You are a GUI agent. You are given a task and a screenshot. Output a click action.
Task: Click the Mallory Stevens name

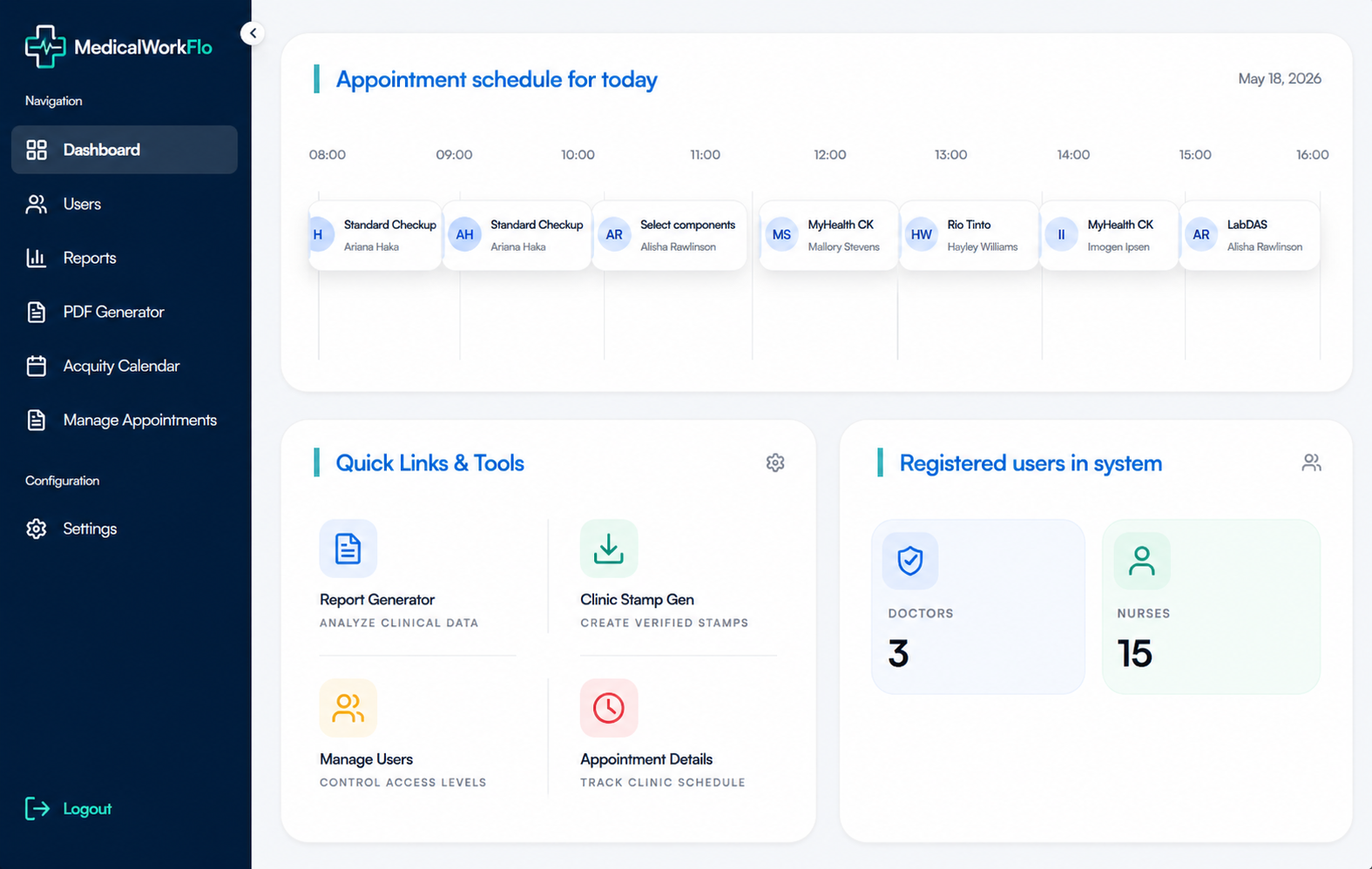[x=843, y=247]
